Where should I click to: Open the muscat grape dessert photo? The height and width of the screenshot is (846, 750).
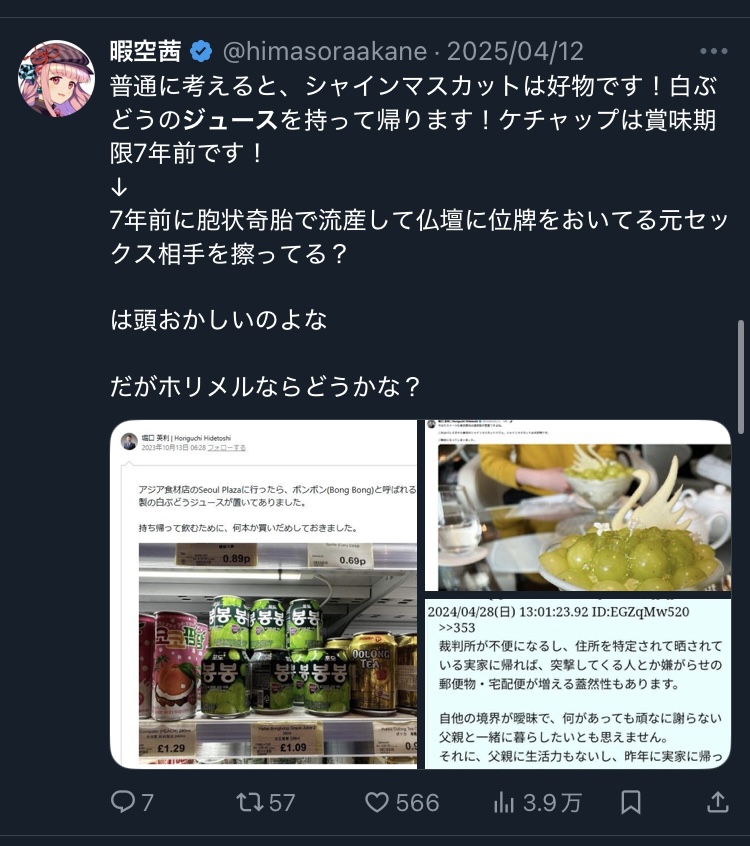(578, 505)
